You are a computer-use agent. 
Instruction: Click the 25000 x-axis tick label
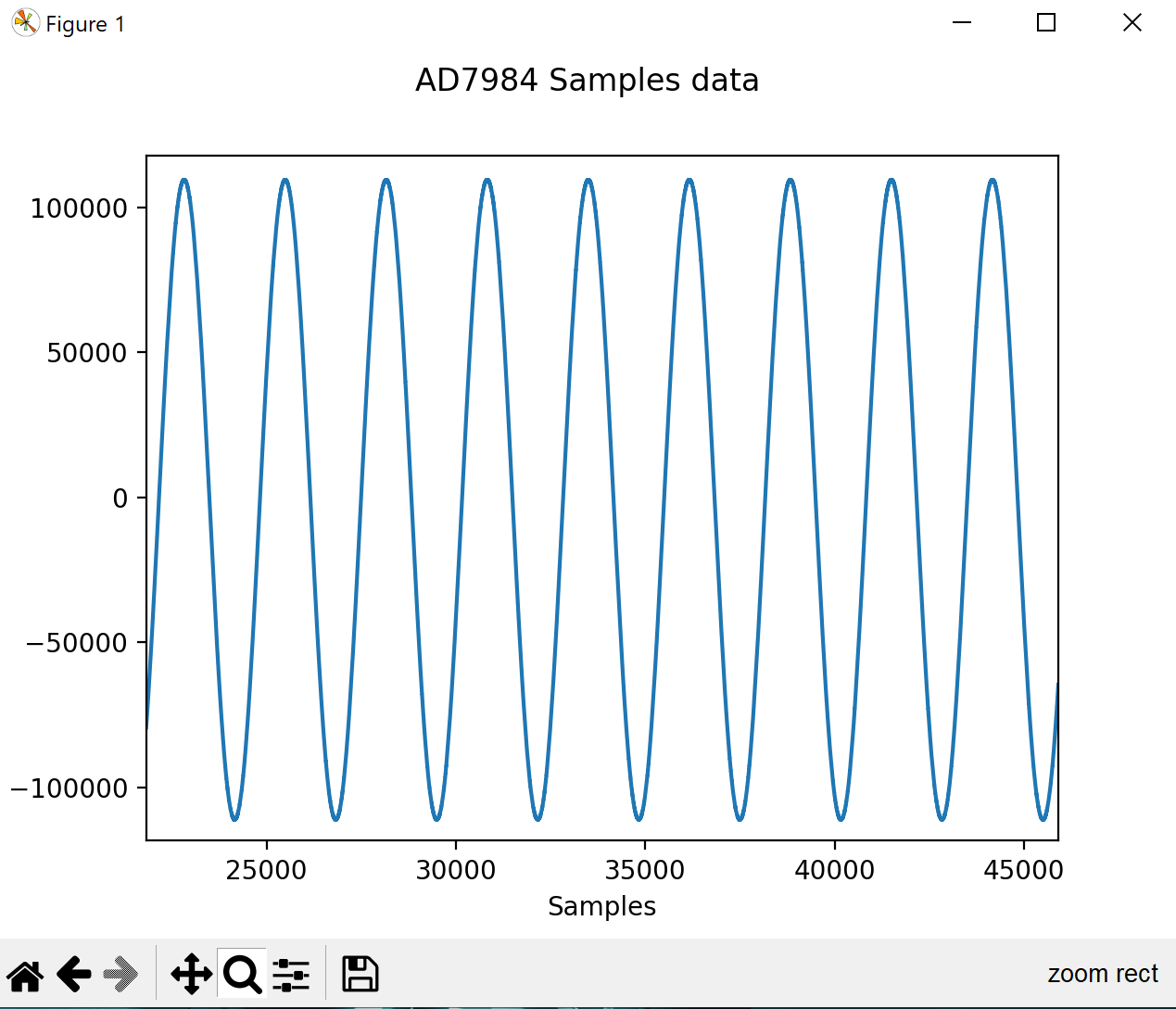[267, 871]
